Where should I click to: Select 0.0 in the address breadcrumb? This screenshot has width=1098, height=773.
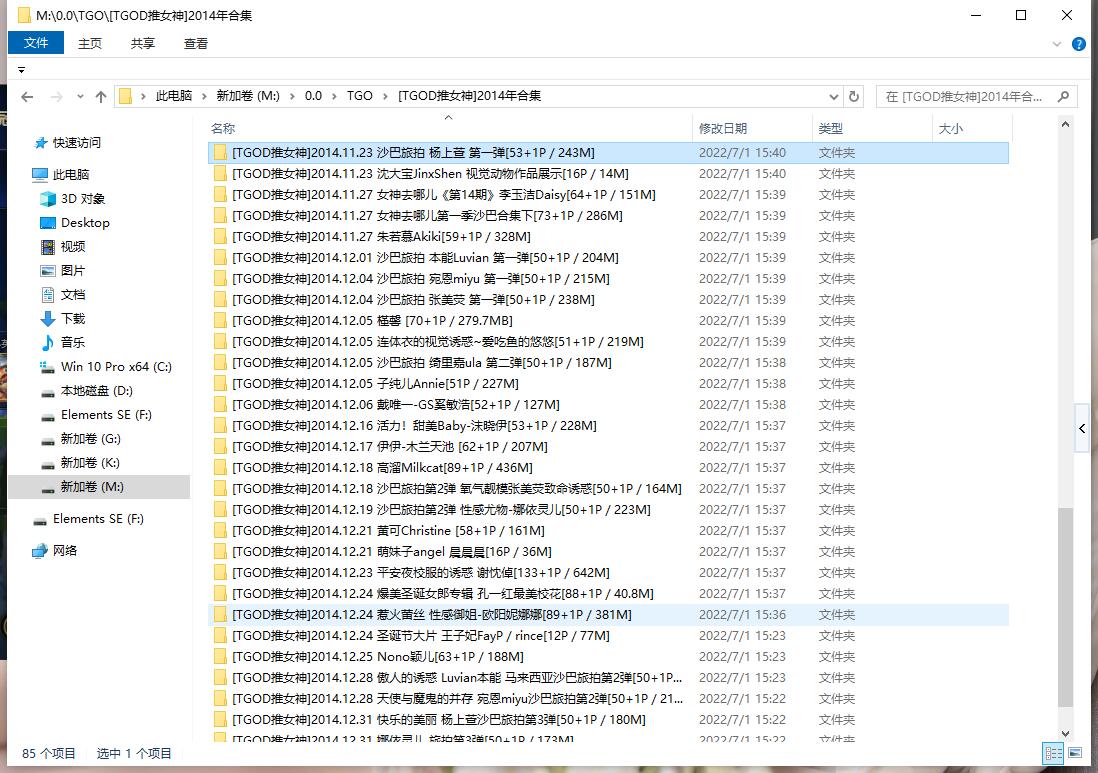(x=313, y=96)
